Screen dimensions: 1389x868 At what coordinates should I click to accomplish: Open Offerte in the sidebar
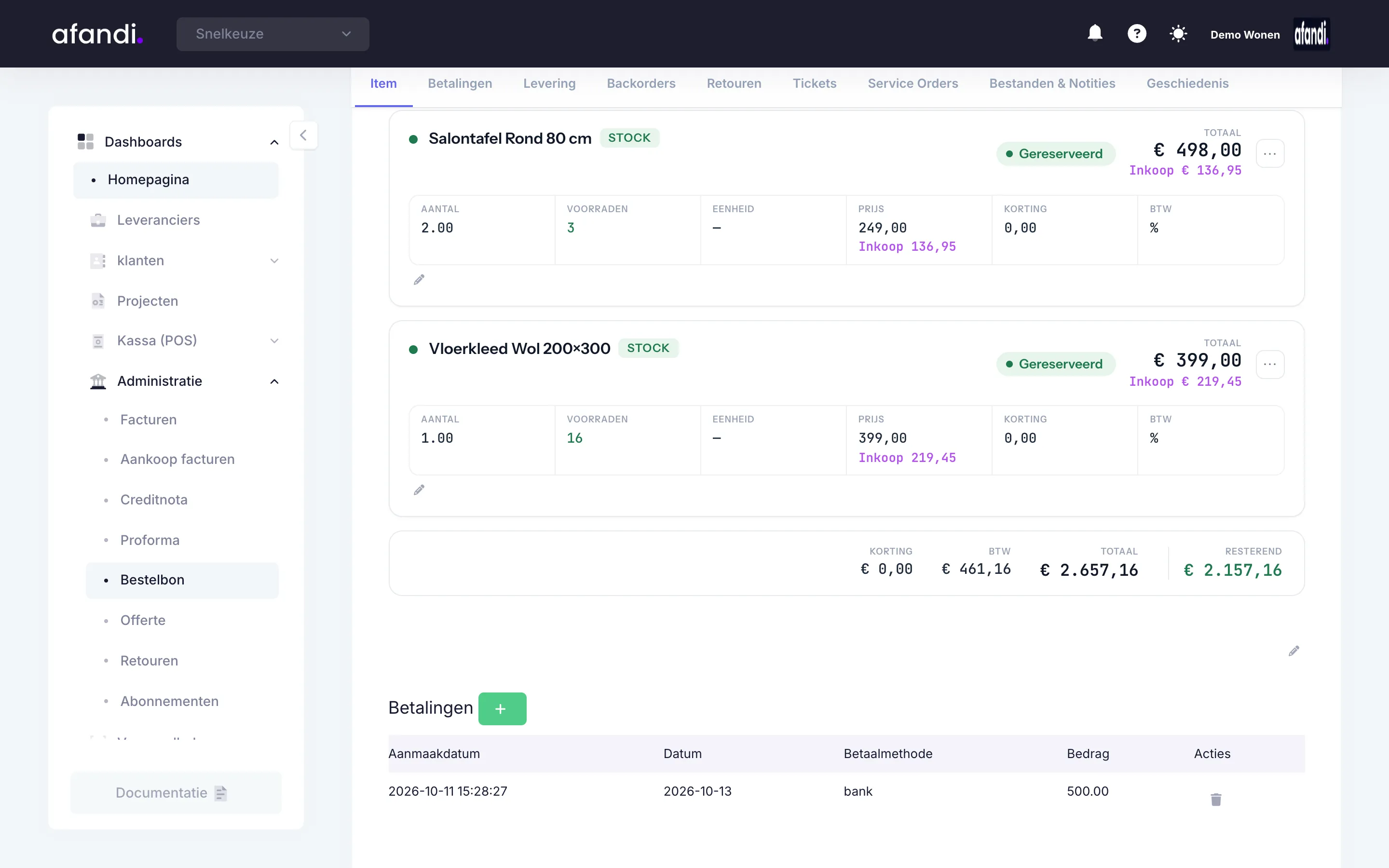143,620
